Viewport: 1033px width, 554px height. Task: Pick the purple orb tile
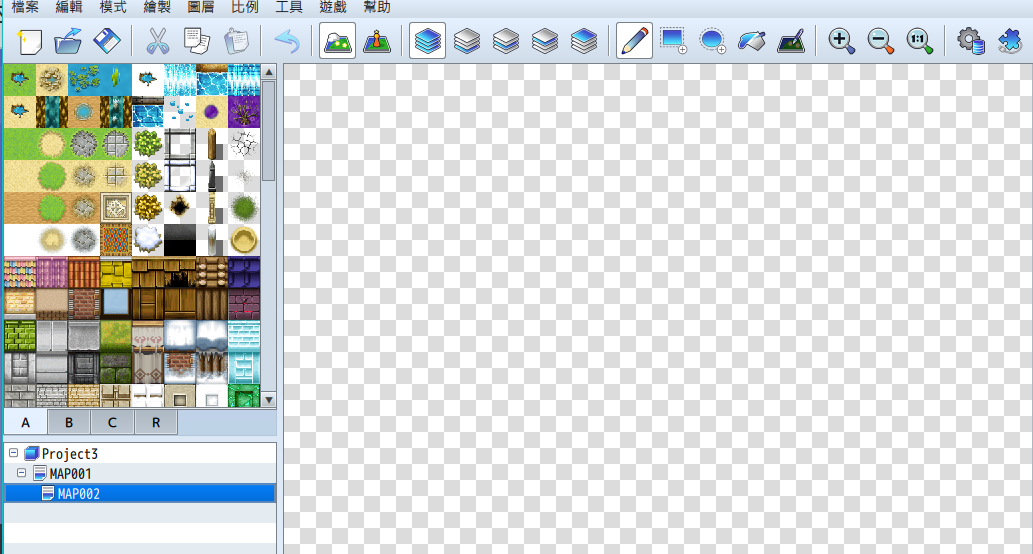tap(211, 112)
